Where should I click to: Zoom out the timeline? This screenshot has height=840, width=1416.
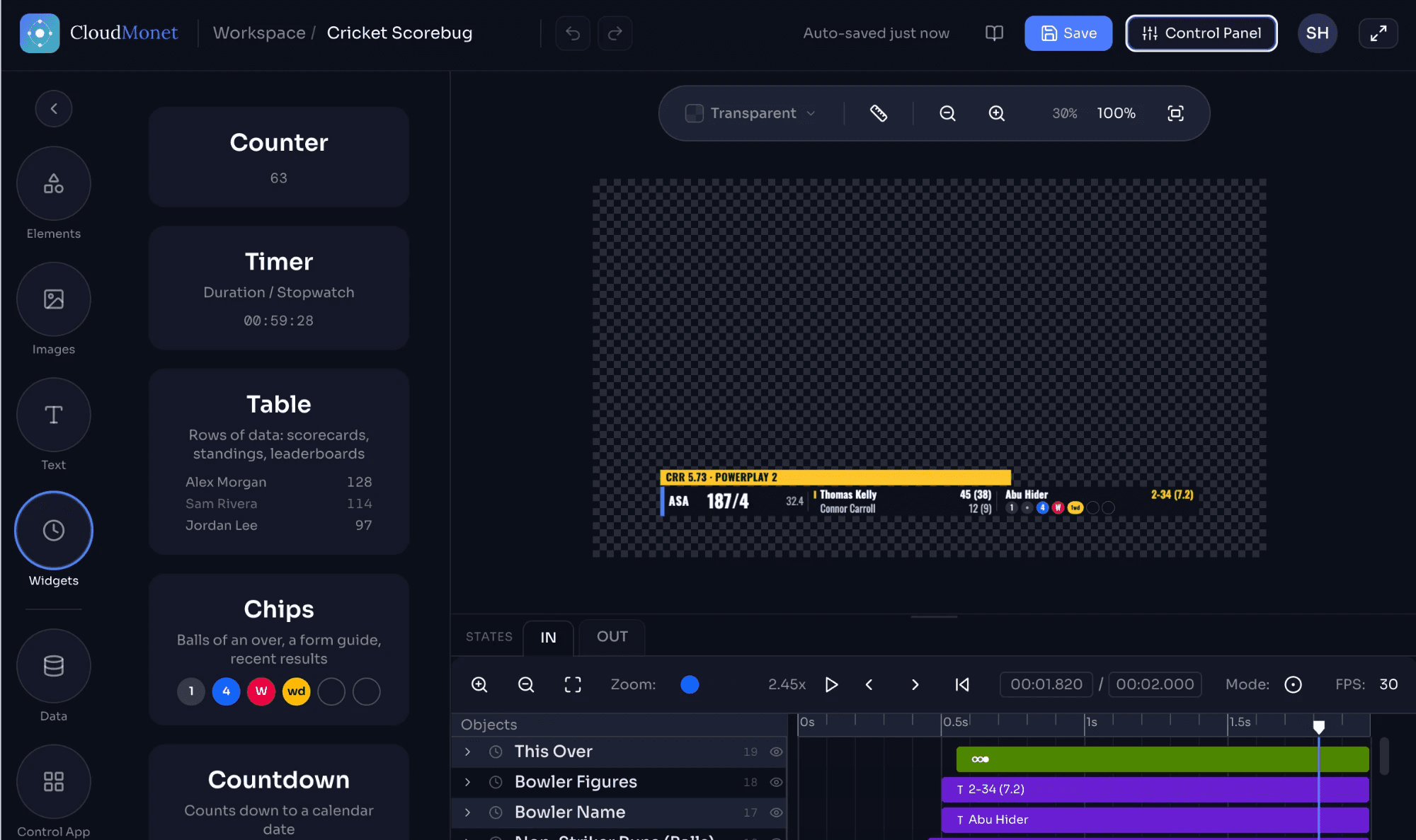point(526,684)
